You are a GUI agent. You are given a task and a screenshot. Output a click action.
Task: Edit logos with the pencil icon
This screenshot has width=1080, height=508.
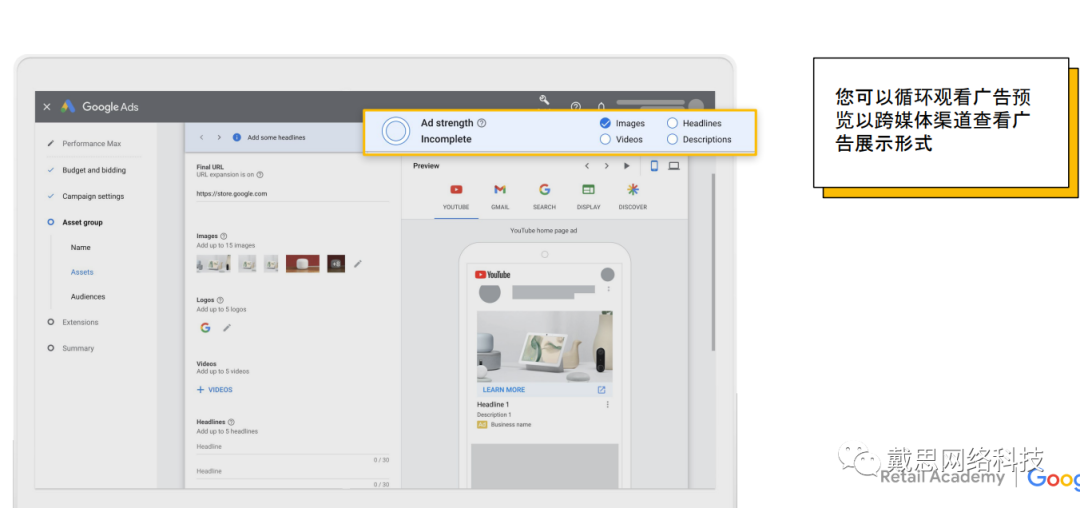click(x=227, y=328)
